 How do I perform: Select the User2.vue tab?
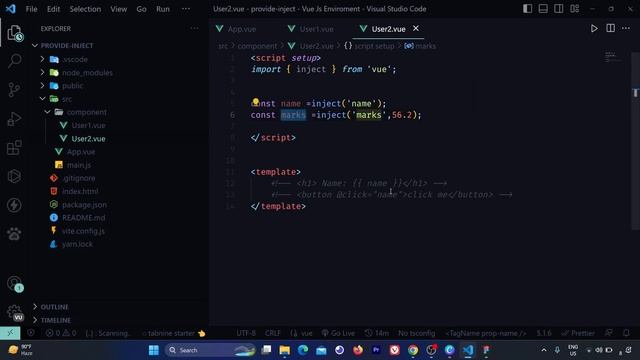[x=388, y=29]
